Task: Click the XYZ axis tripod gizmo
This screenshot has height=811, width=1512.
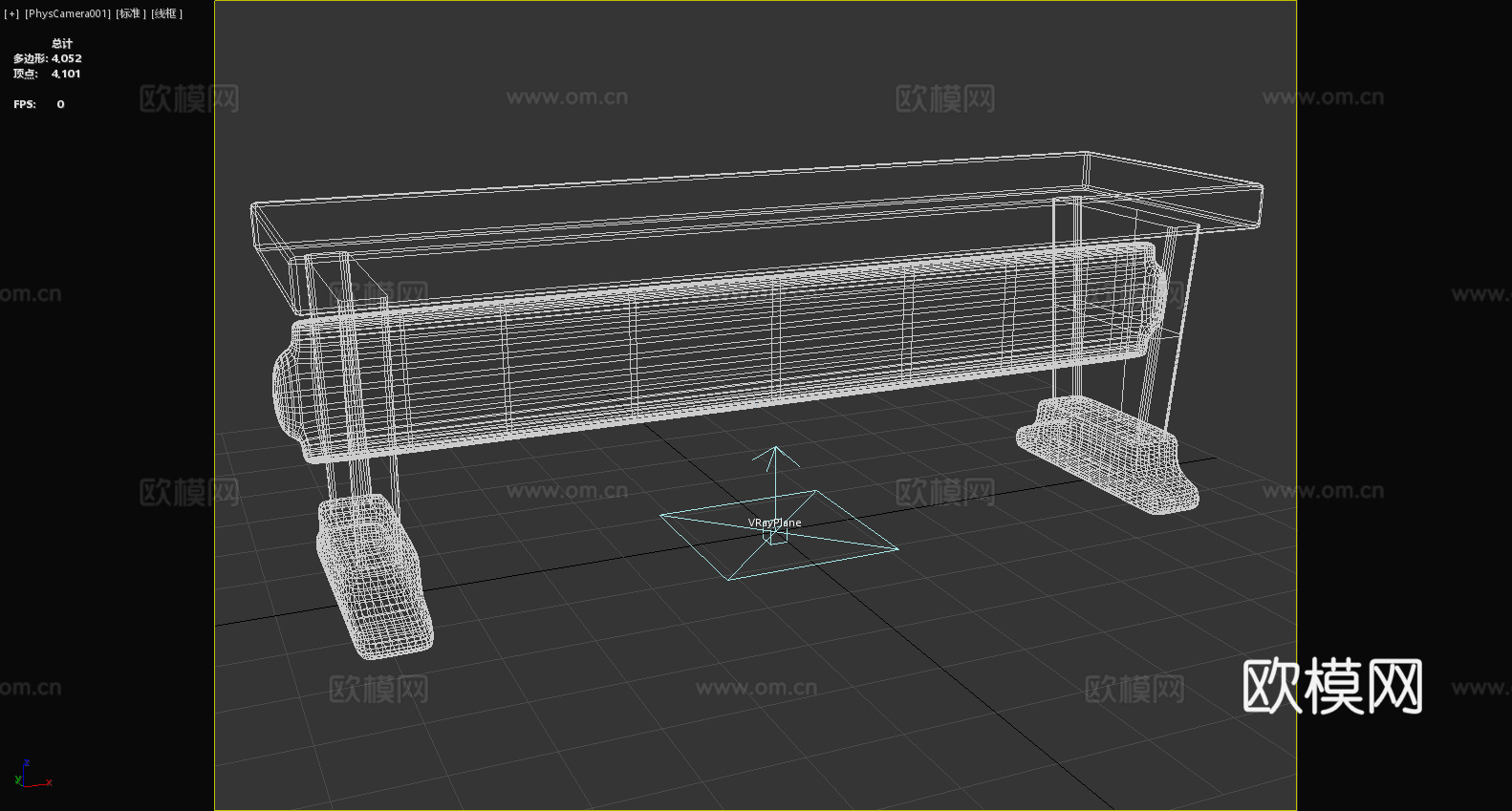Action: point(32,774)
